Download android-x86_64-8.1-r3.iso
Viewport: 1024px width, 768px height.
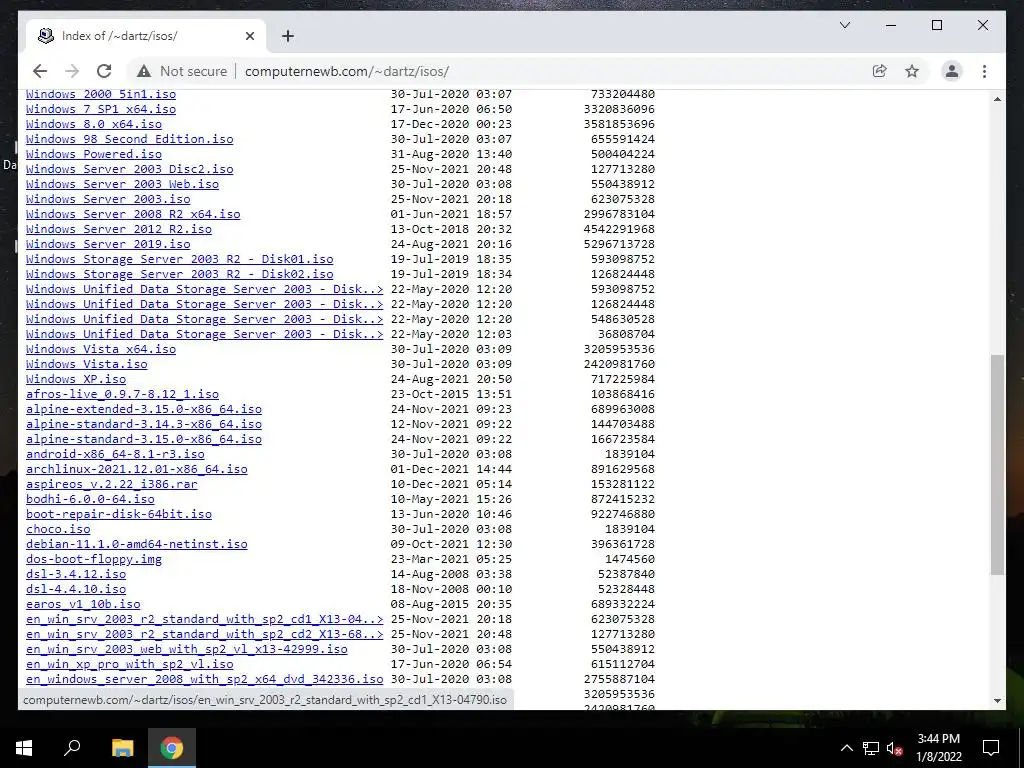tap(115, 455)
